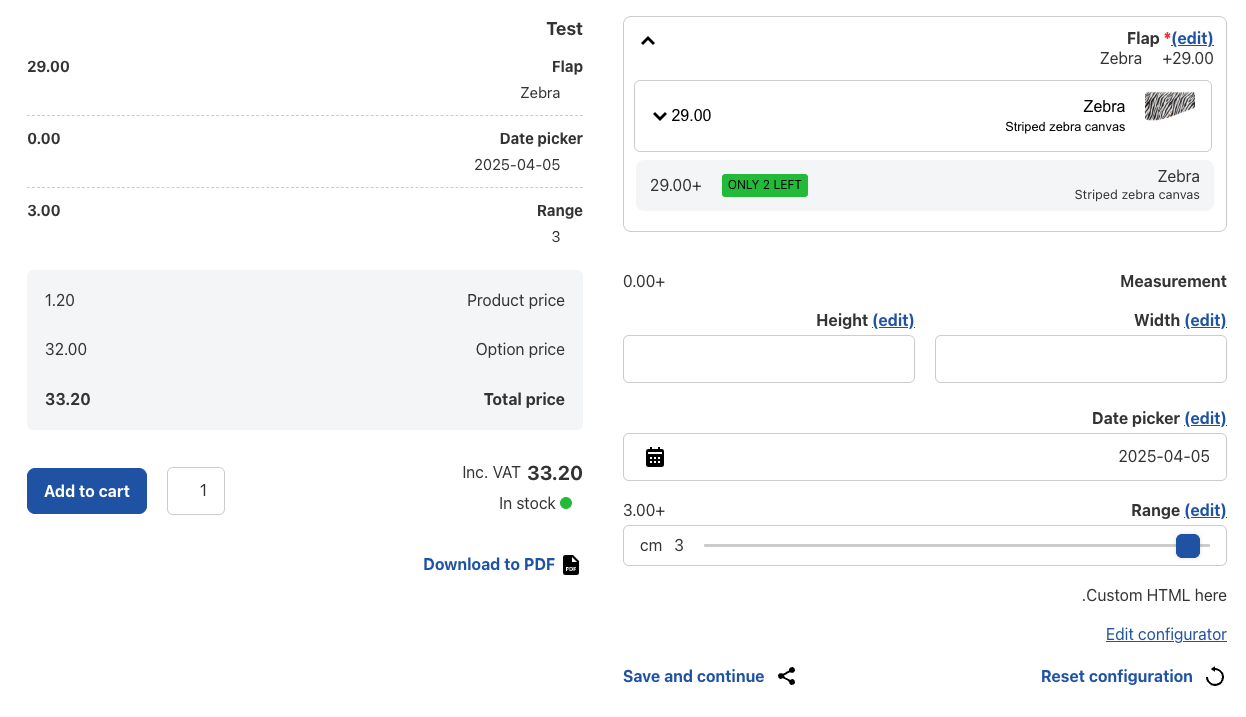Click the edit link next to Flap

click(1192, 38)
